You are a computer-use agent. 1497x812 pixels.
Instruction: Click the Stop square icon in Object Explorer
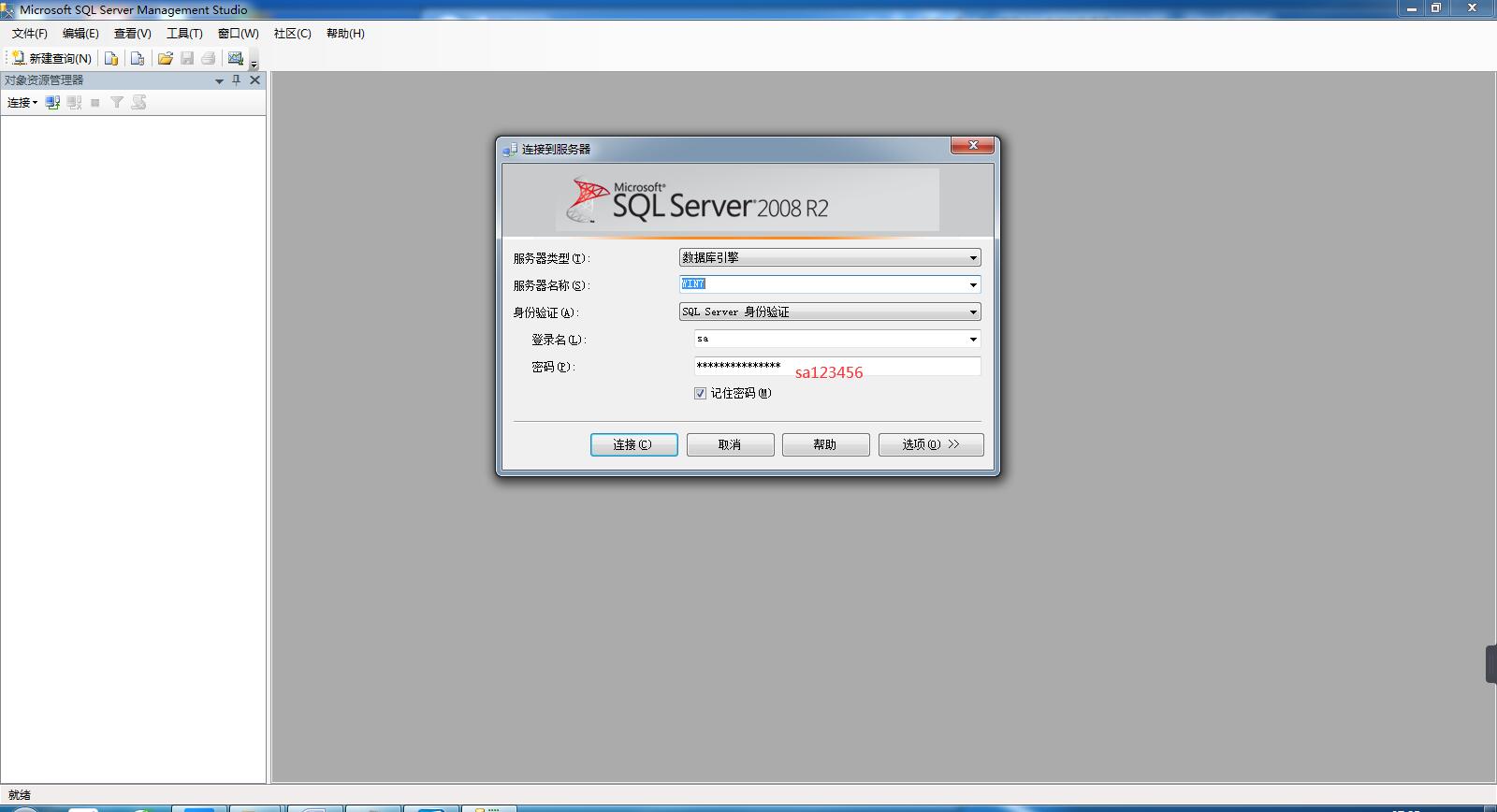coord(95,103)
